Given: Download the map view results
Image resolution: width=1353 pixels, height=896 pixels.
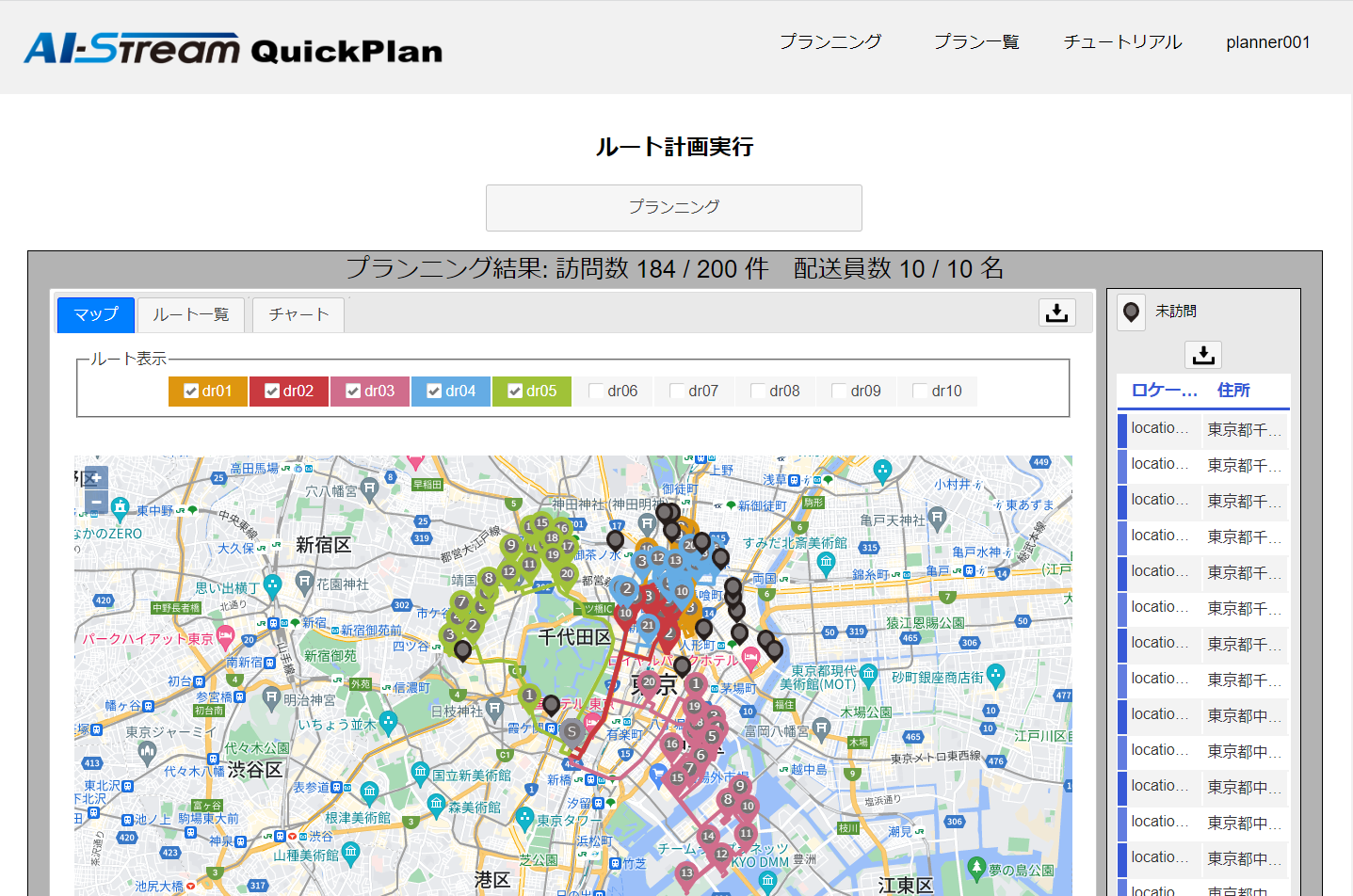Looking at the screenshot, I should 1056,312.
